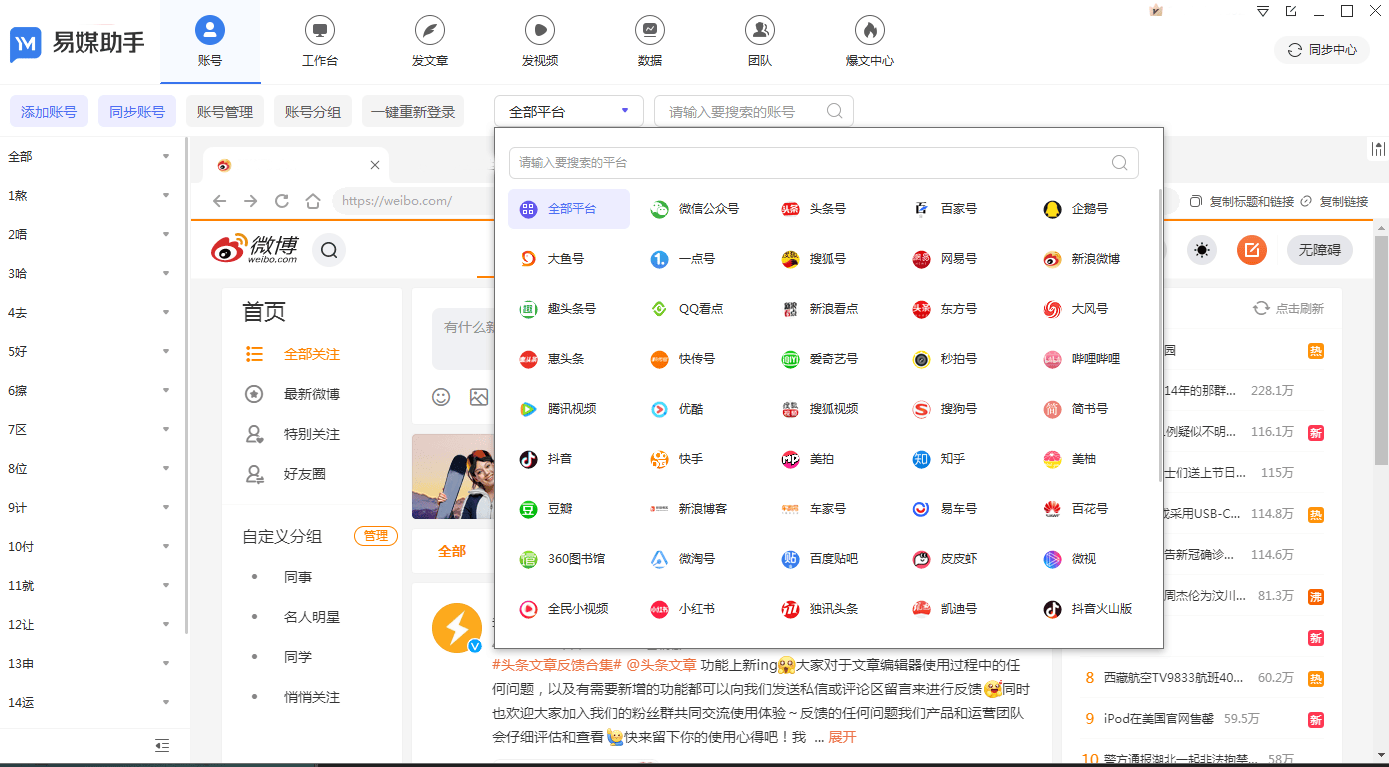Toggle the dark mode sun icon
The image size is (1389, 767).
[1202, 251]
